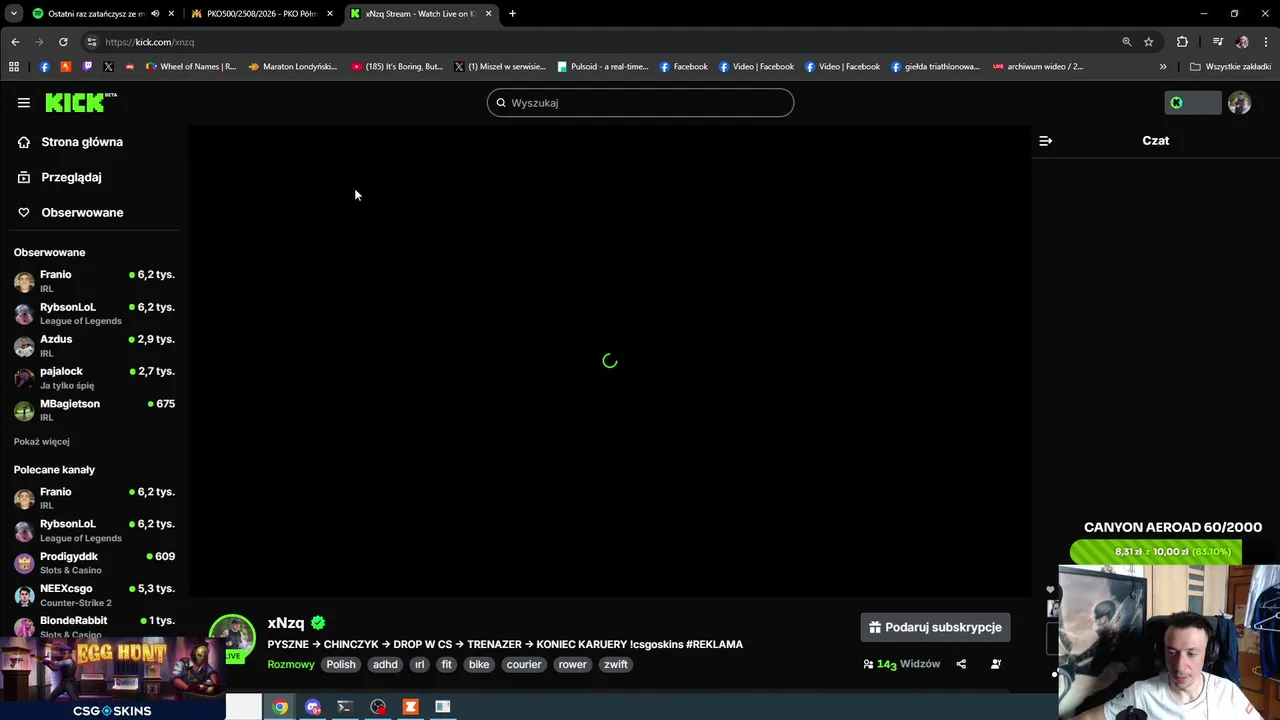This screenshot has width=1280, height=720.
Task: Open the Maraton Londyński bookmark
Action: [x=293, y=67]
